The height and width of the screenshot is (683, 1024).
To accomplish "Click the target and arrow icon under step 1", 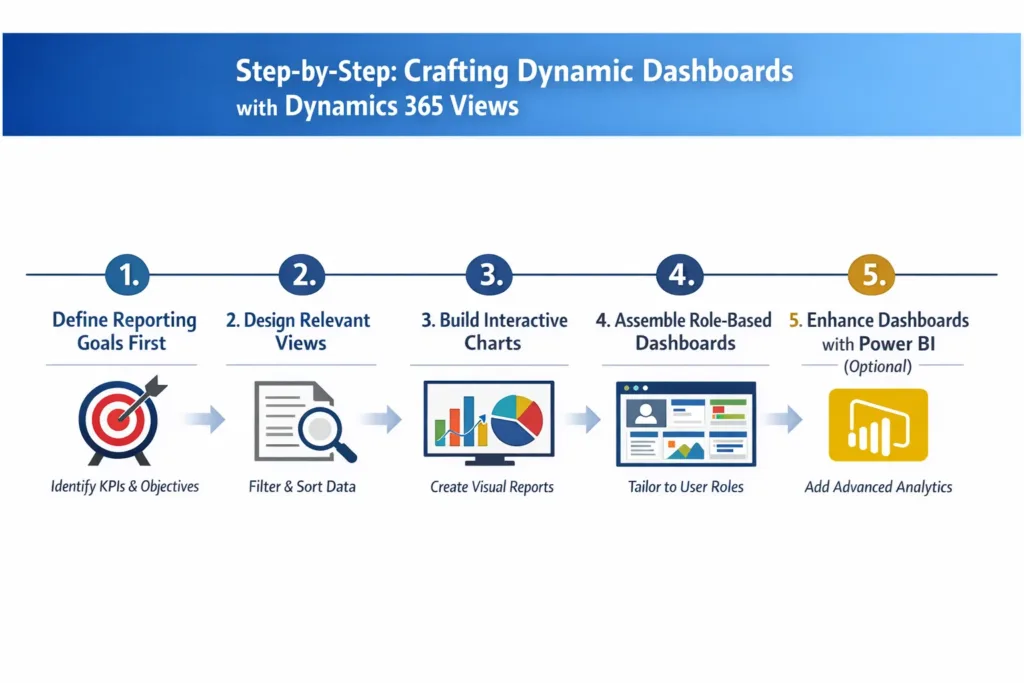I will coord(120,421).
